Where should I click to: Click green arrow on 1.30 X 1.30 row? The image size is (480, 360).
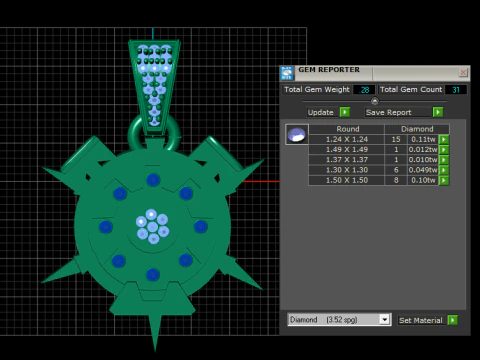click(444, 170)
